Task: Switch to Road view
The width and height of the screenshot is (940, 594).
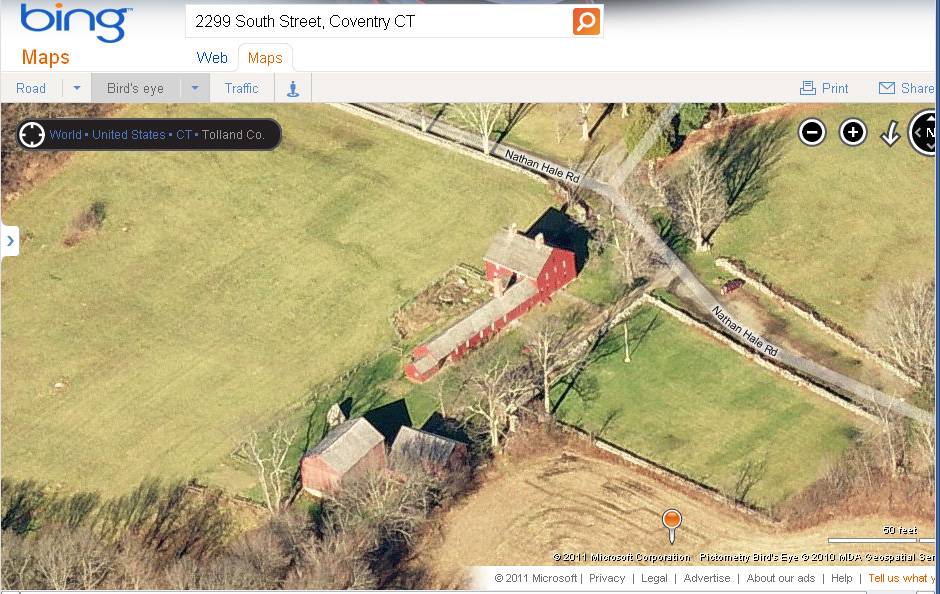Action: point(31,88)
